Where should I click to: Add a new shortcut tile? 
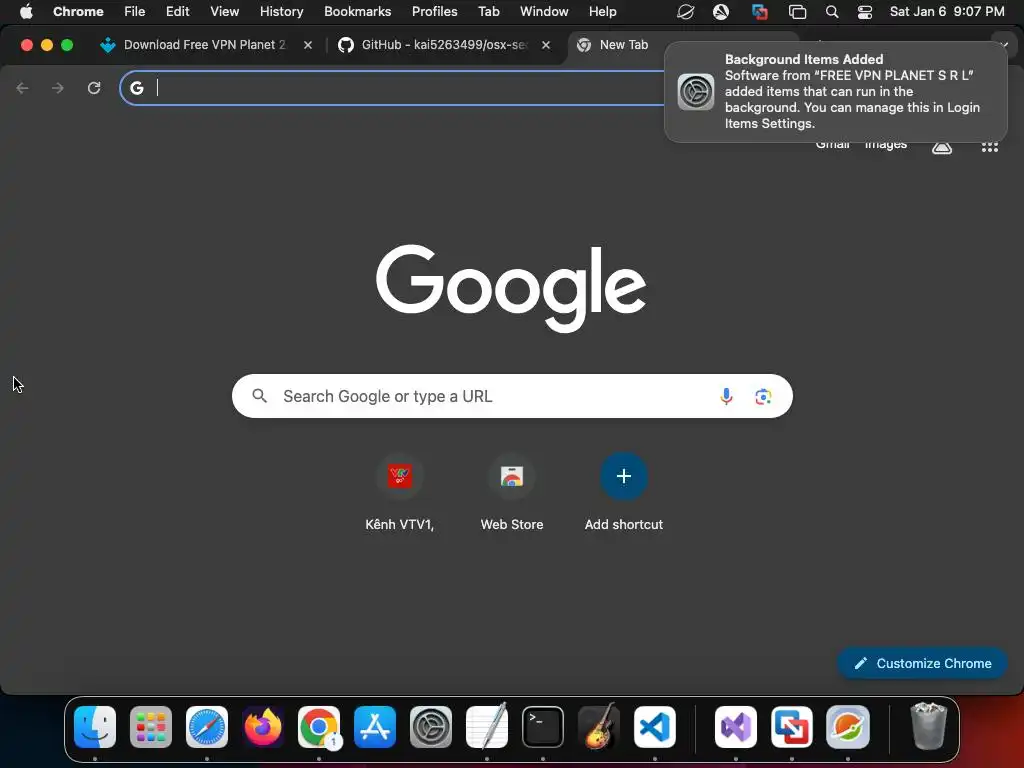(x=624, y=492)
